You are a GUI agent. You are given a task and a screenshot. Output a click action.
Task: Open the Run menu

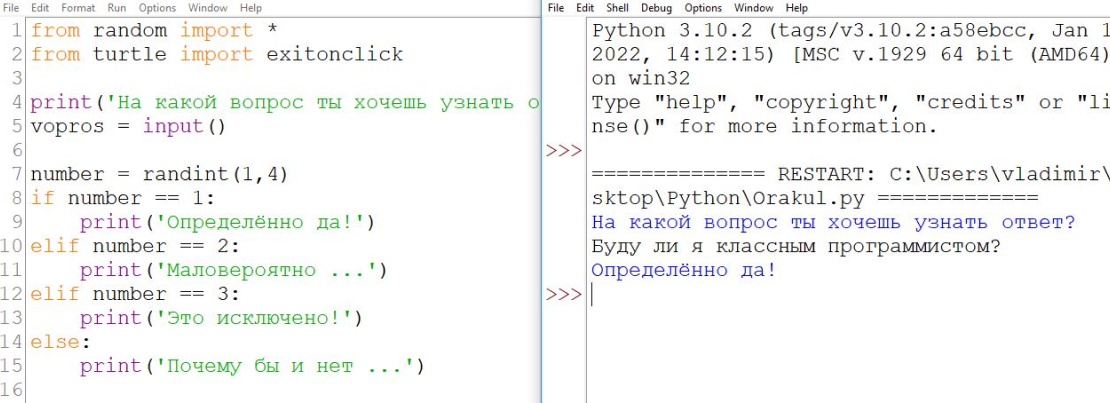coord(116,8)
